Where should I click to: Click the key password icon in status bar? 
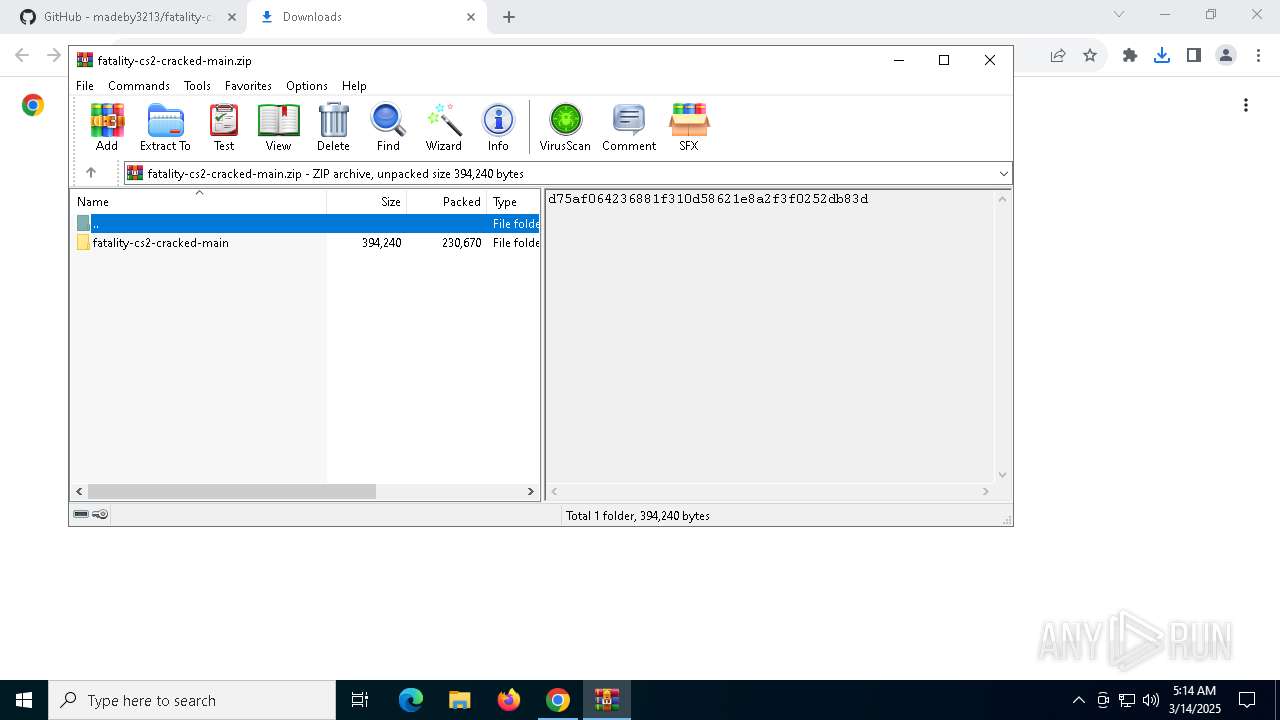pyautogui.click(x=100, y=514)
